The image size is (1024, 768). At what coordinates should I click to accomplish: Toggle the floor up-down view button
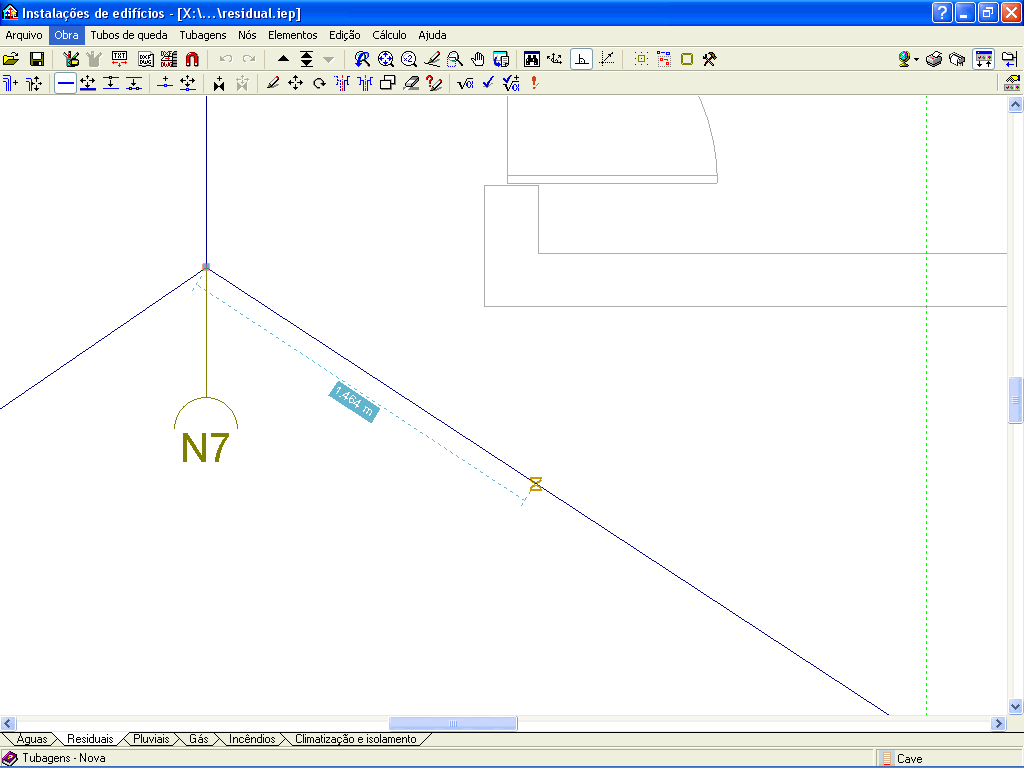[x=984, y=59]
